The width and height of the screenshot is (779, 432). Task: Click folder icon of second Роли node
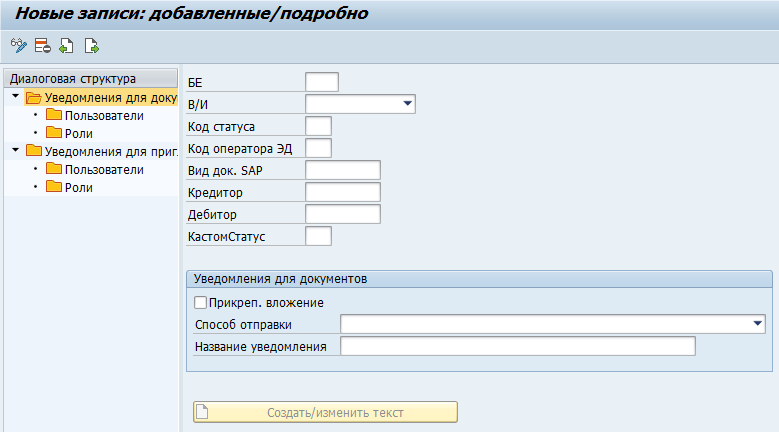pyautogui.click(x=54, y=187)
